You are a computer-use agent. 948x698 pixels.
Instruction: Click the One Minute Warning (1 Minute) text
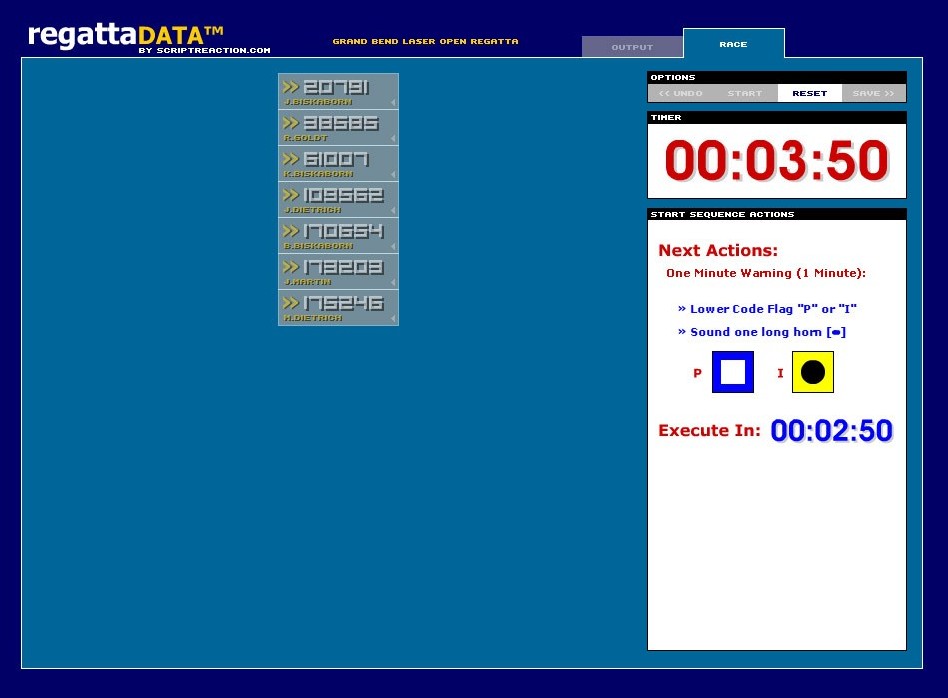tap(766, 273)
